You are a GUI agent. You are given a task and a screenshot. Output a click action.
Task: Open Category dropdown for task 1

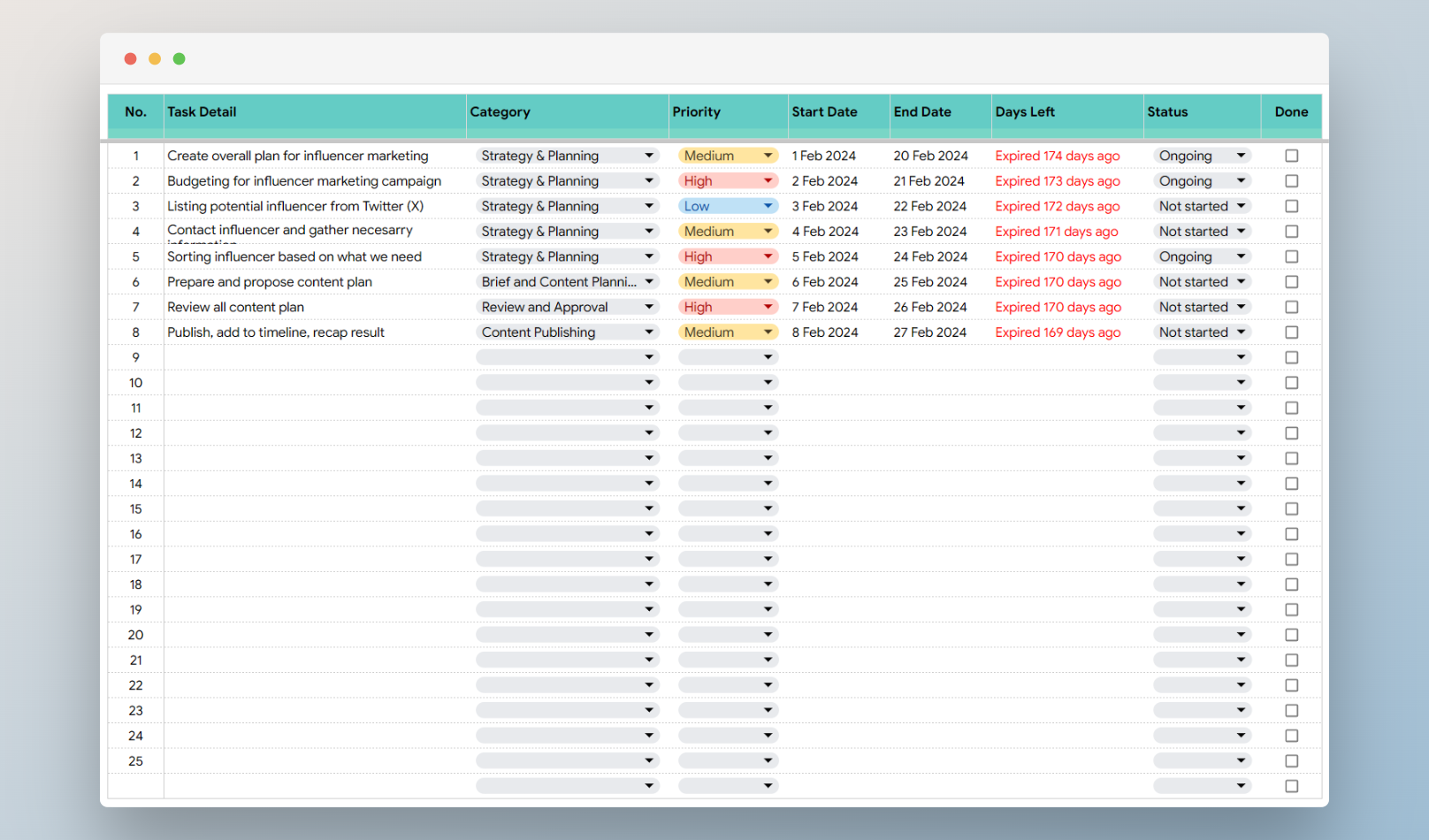coord(567,156)
